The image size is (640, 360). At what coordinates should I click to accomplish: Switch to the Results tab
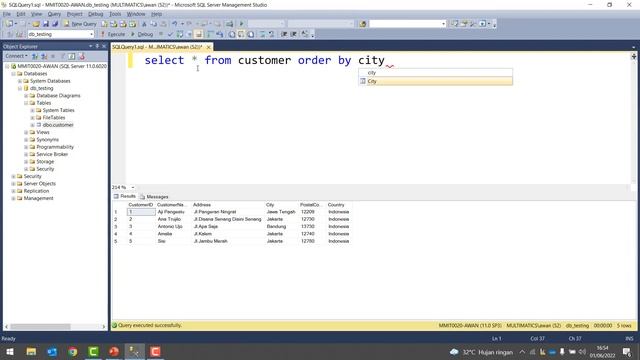(125, 196)
